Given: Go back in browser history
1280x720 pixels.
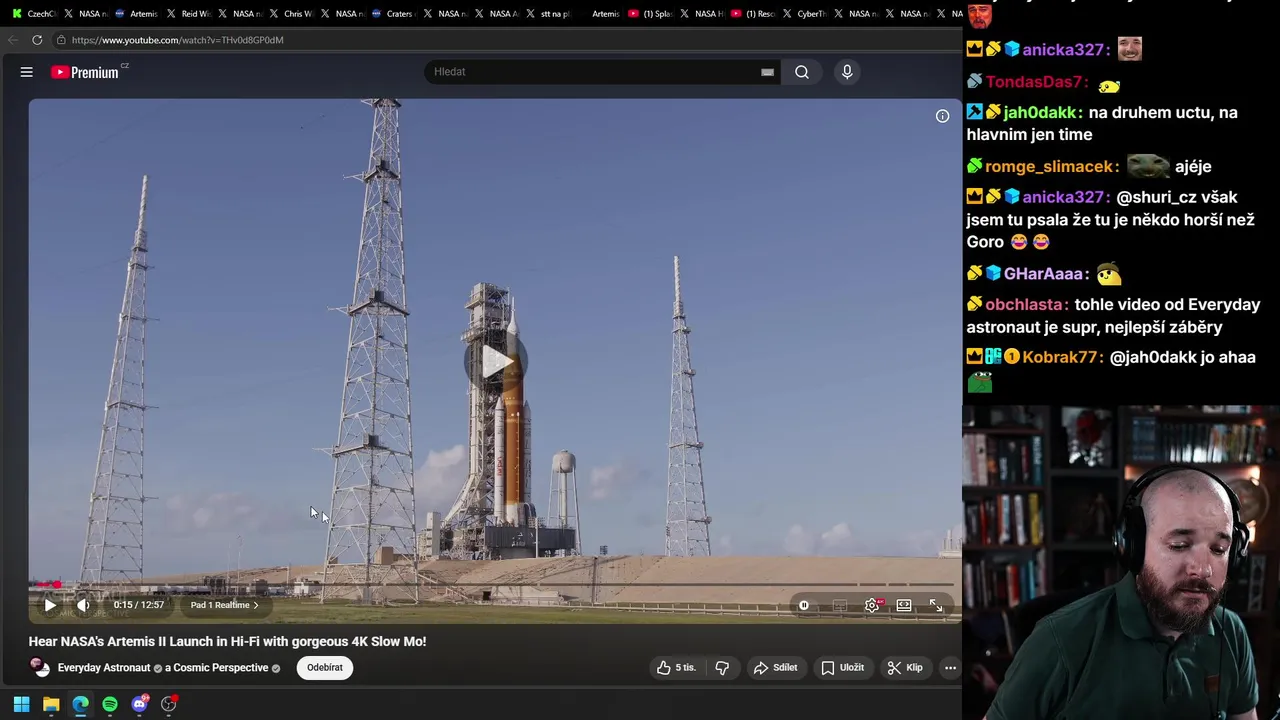Looking at the screenshot, I should tap(12, 40).
